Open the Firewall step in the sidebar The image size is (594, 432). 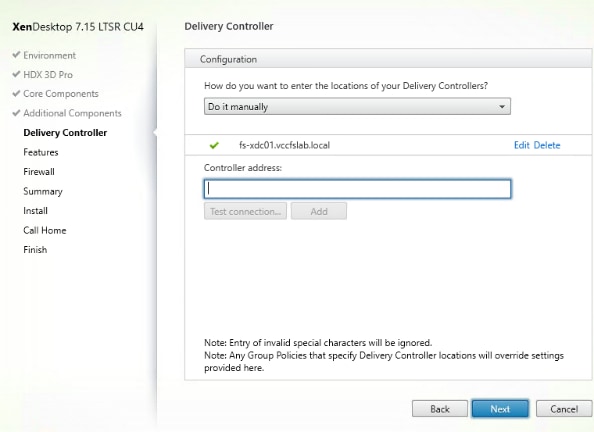pyautogui.click(x=39, y=172)
